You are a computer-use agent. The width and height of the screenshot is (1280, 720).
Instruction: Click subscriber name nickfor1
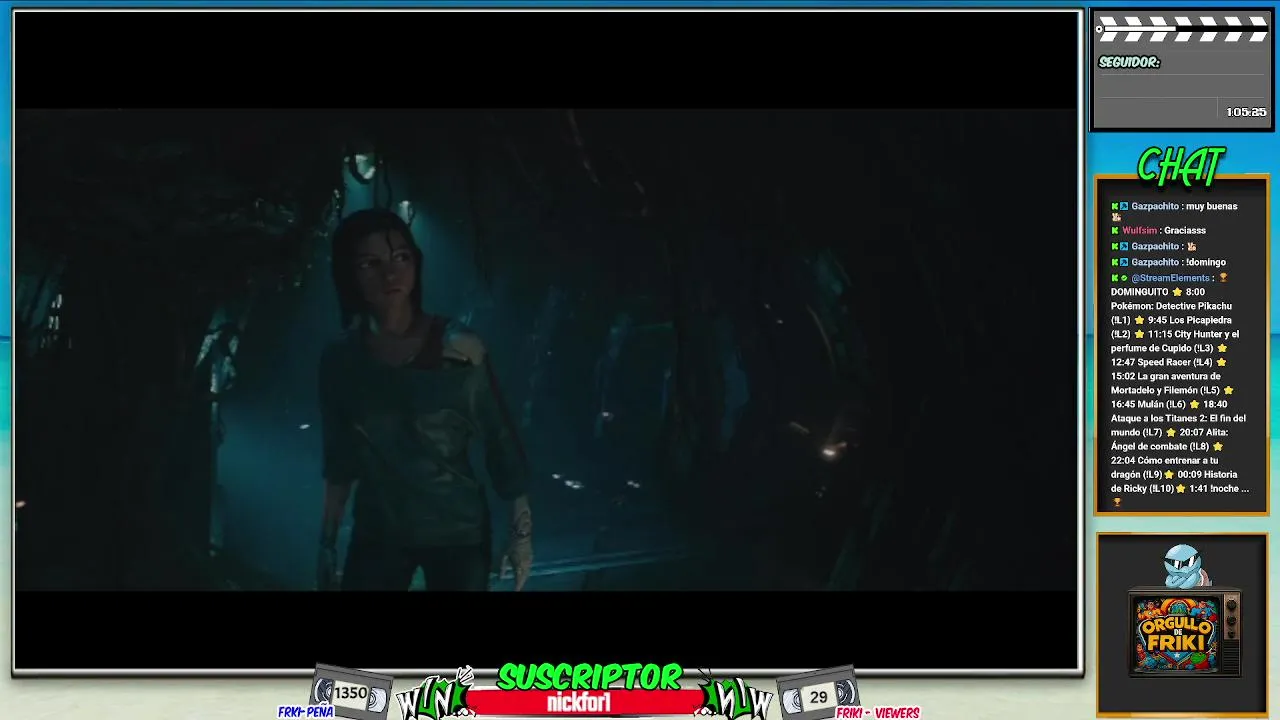[579, 702]
